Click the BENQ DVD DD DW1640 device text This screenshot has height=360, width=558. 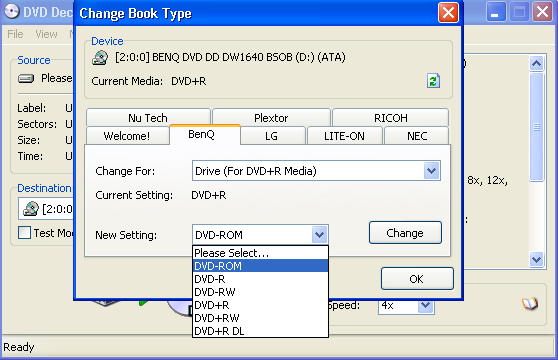point(230,57)
